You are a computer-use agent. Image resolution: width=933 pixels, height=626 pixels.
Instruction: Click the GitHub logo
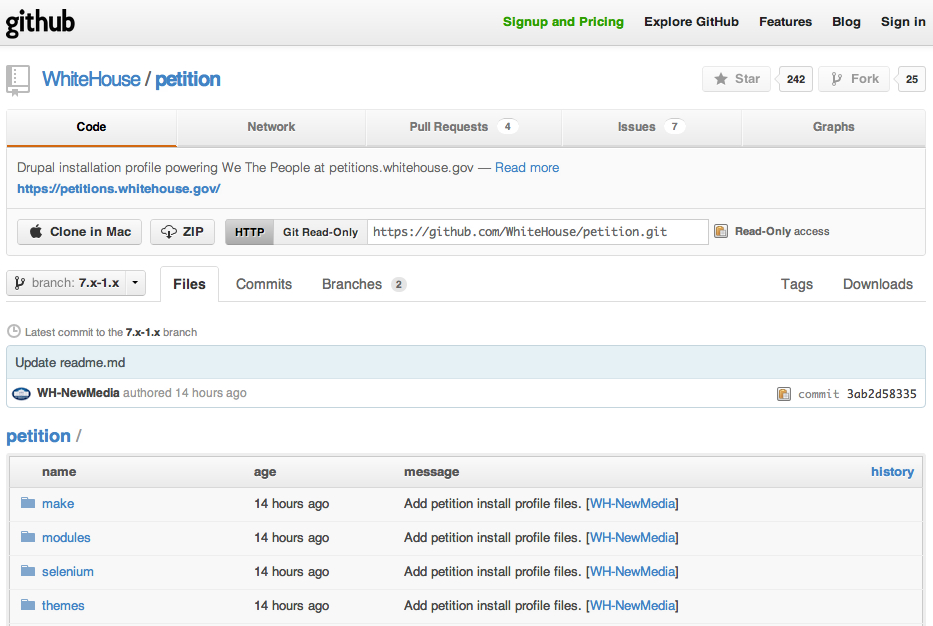click(39, 21)
